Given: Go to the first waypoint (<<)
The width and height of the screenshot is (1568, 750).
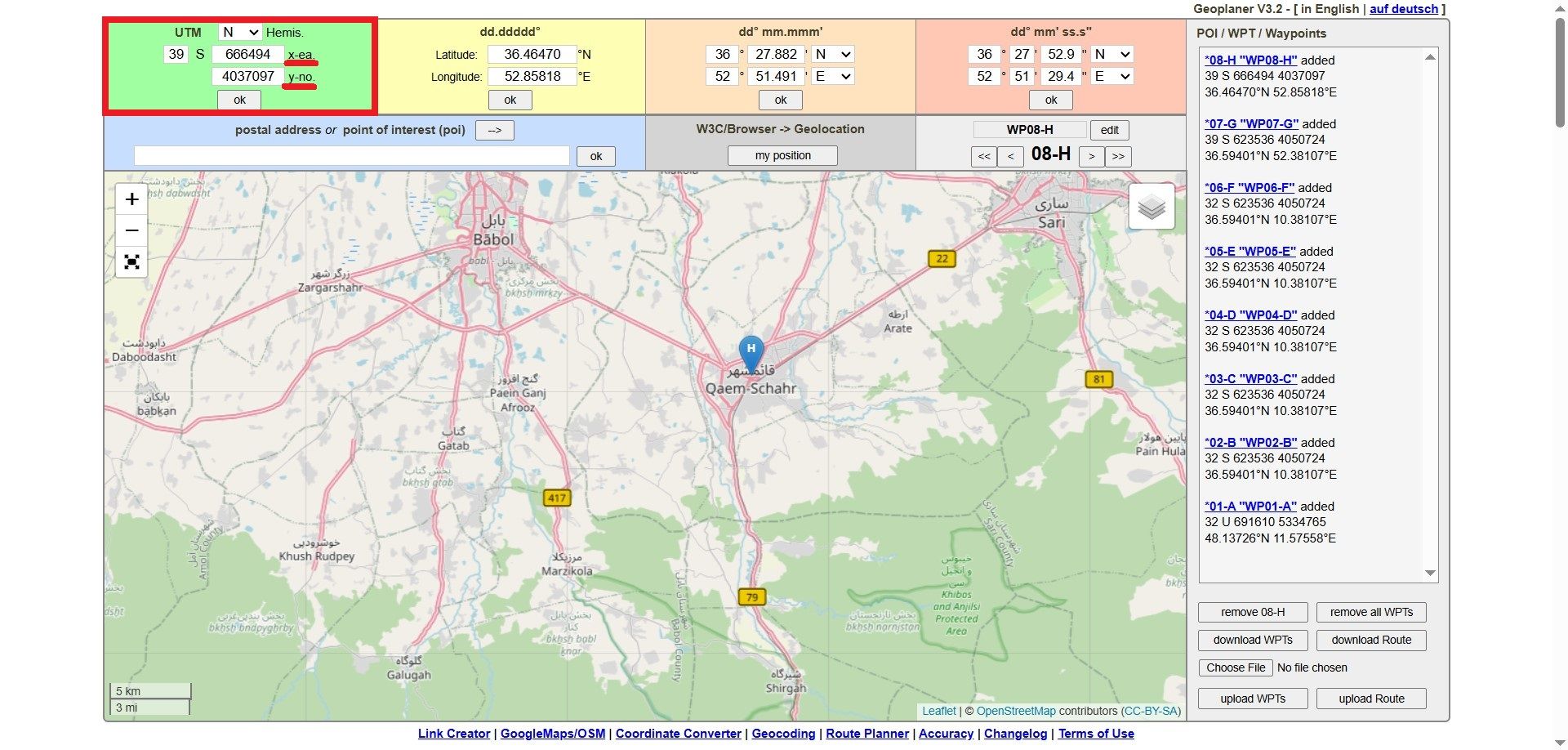Looking at the screenshot, I should tap(984, 156).
